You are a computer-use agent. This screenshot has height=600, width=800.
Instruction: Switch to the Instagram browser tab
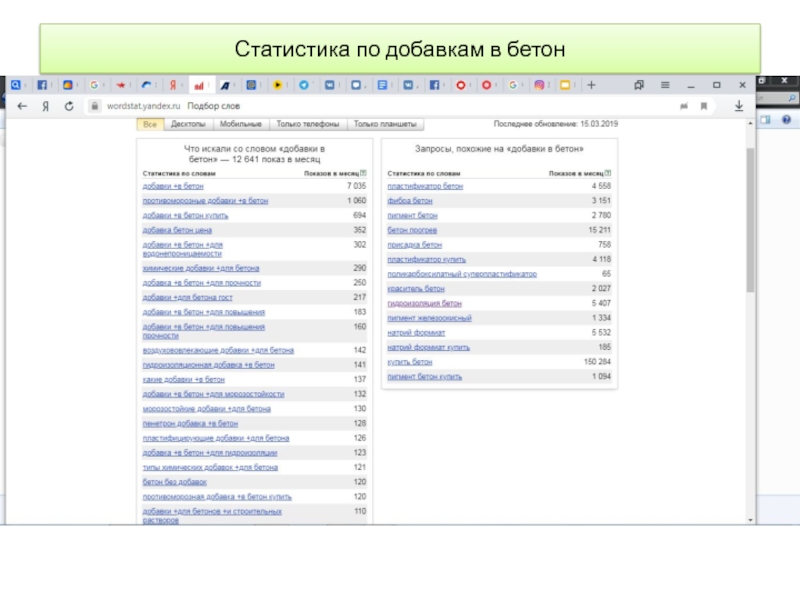point(539,85)
